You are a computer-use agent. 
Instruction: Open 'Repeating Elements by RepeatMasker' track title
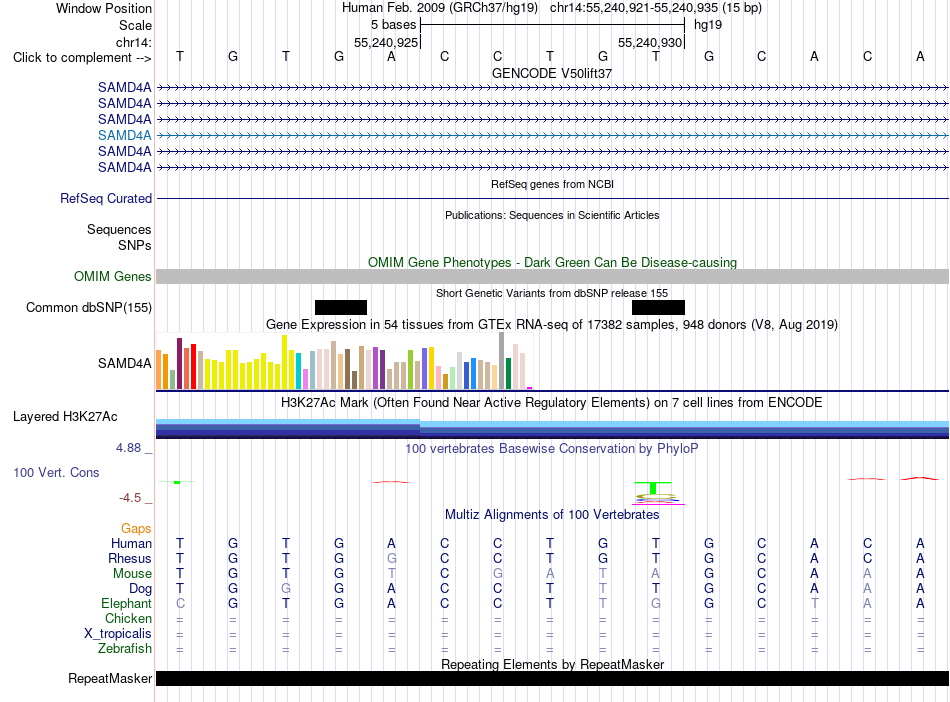tap(552, 664)
